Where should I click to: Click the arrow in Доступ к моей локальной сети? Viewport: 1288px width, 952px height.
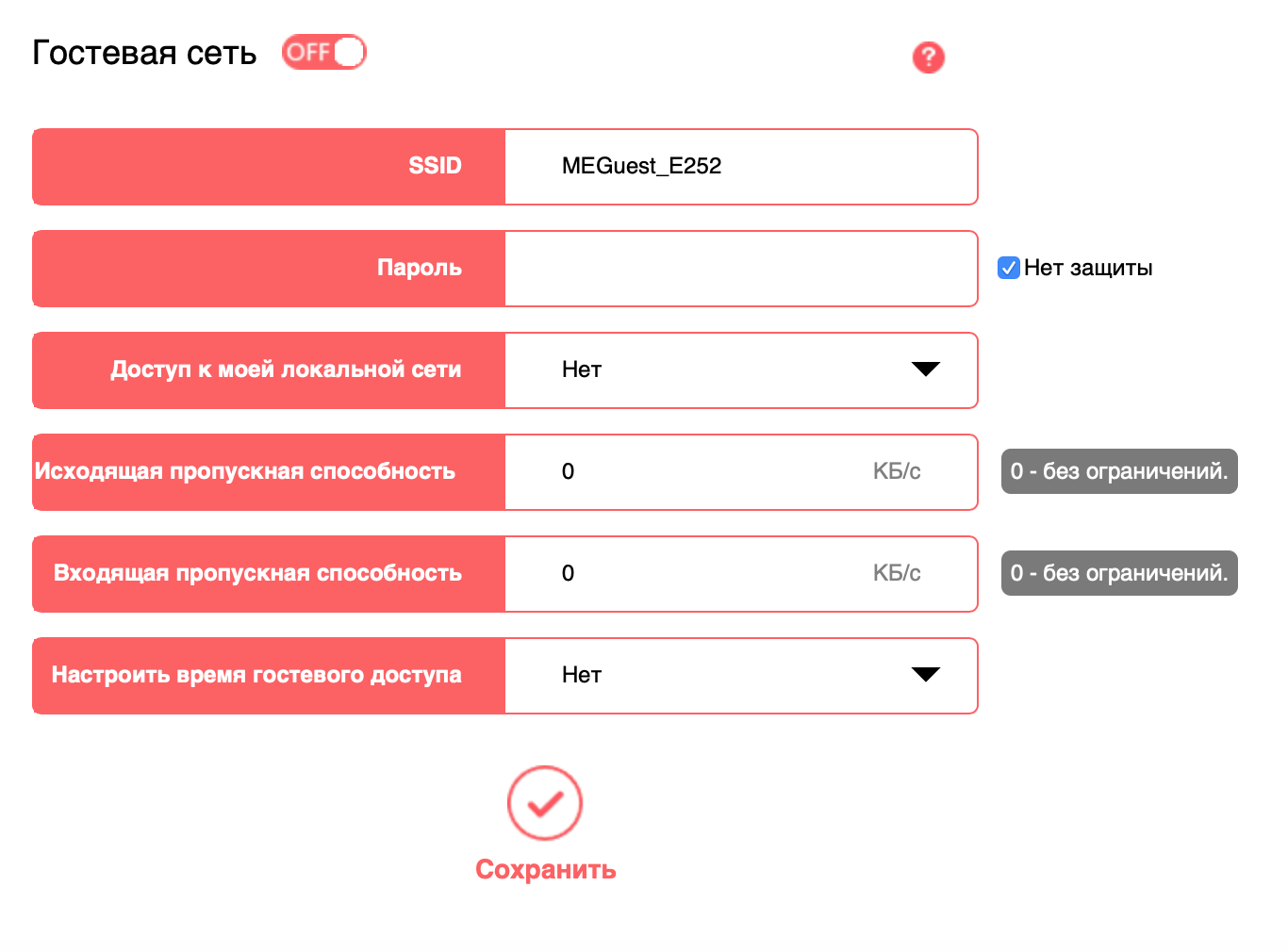tap(926, 369)
